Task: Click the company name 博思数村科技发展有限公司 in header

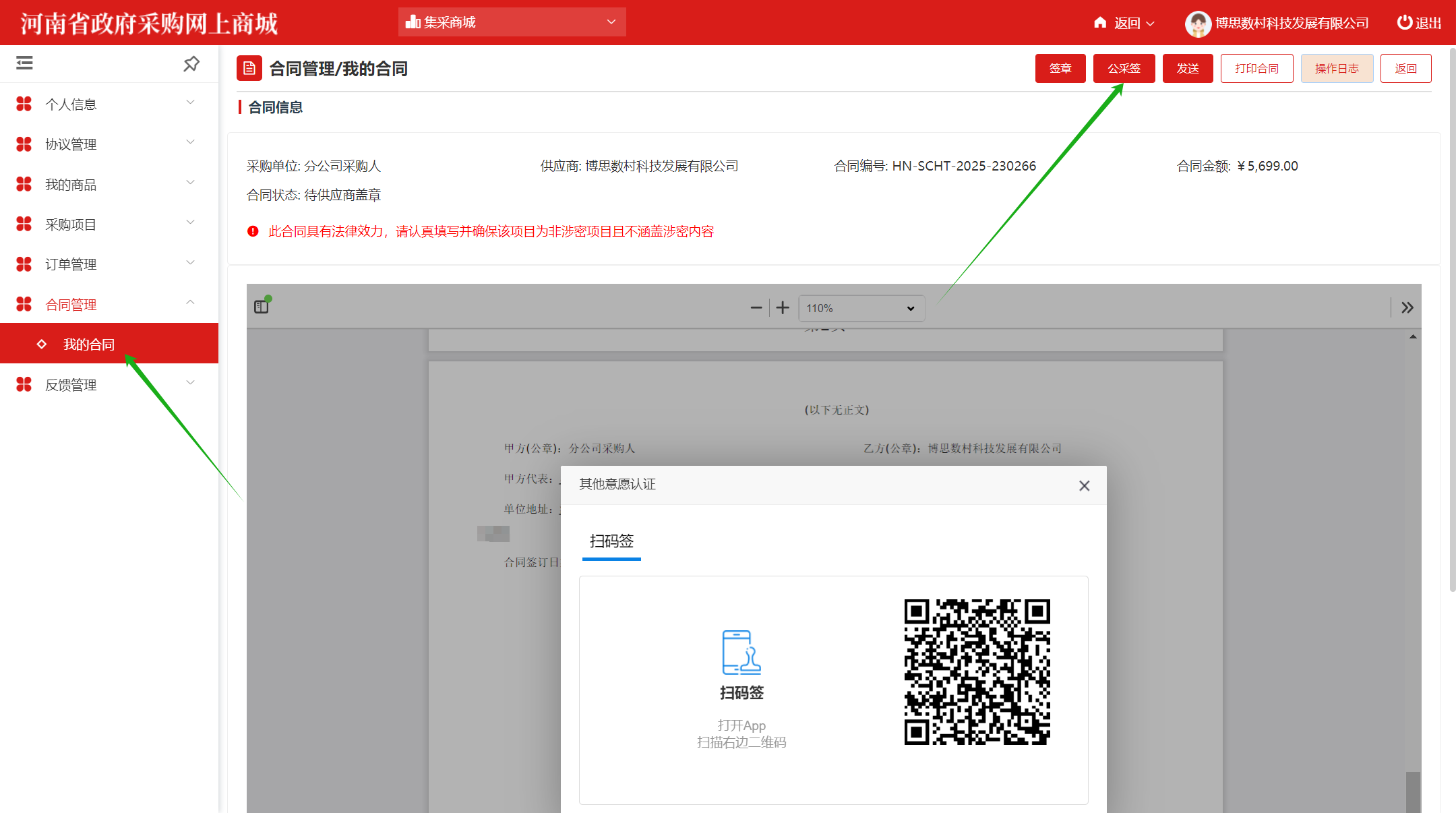Action: click(1292, 23)
